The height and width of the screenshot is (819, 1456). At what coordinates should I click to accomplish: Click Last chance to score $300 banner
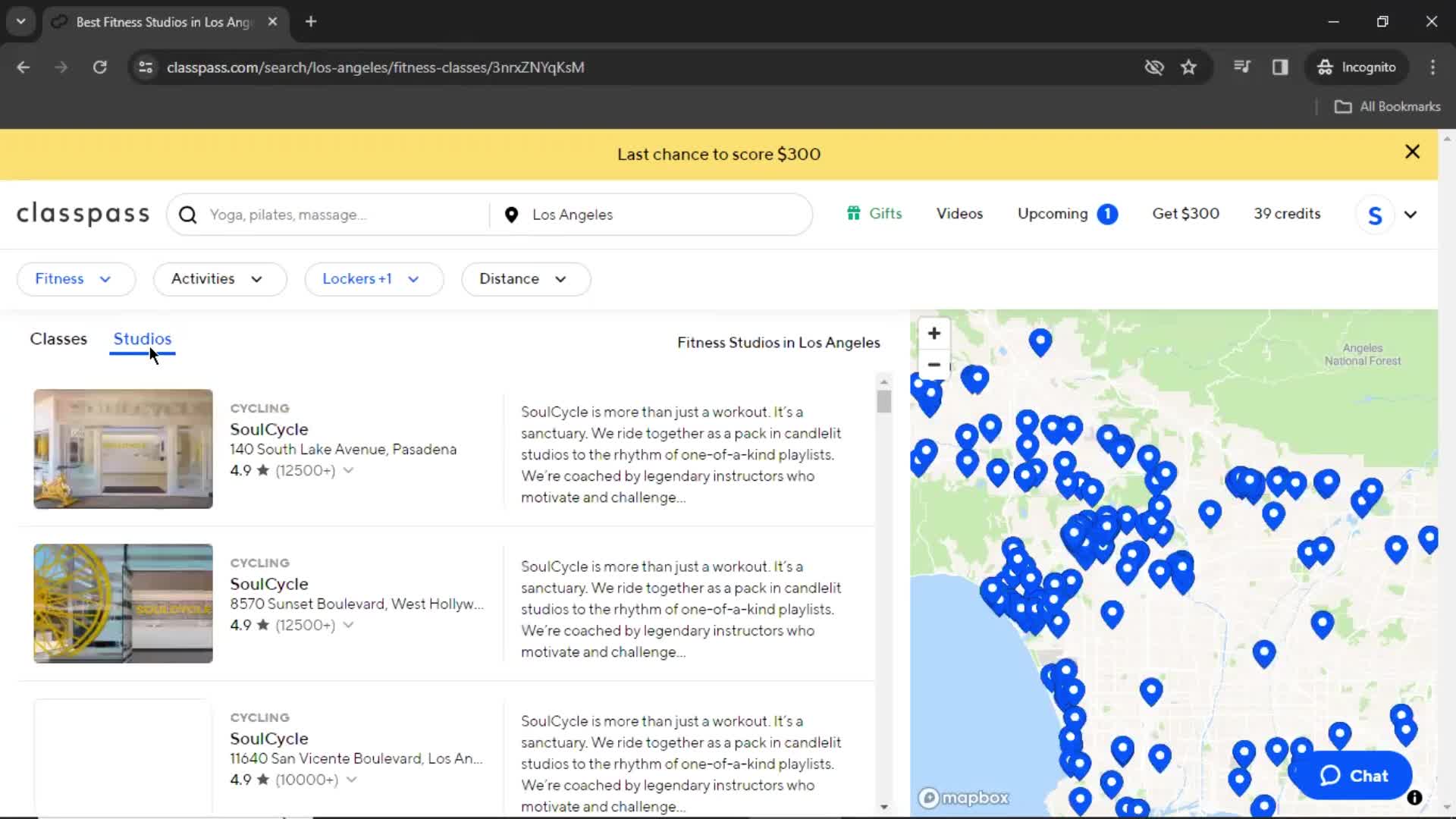click(718, 154)
